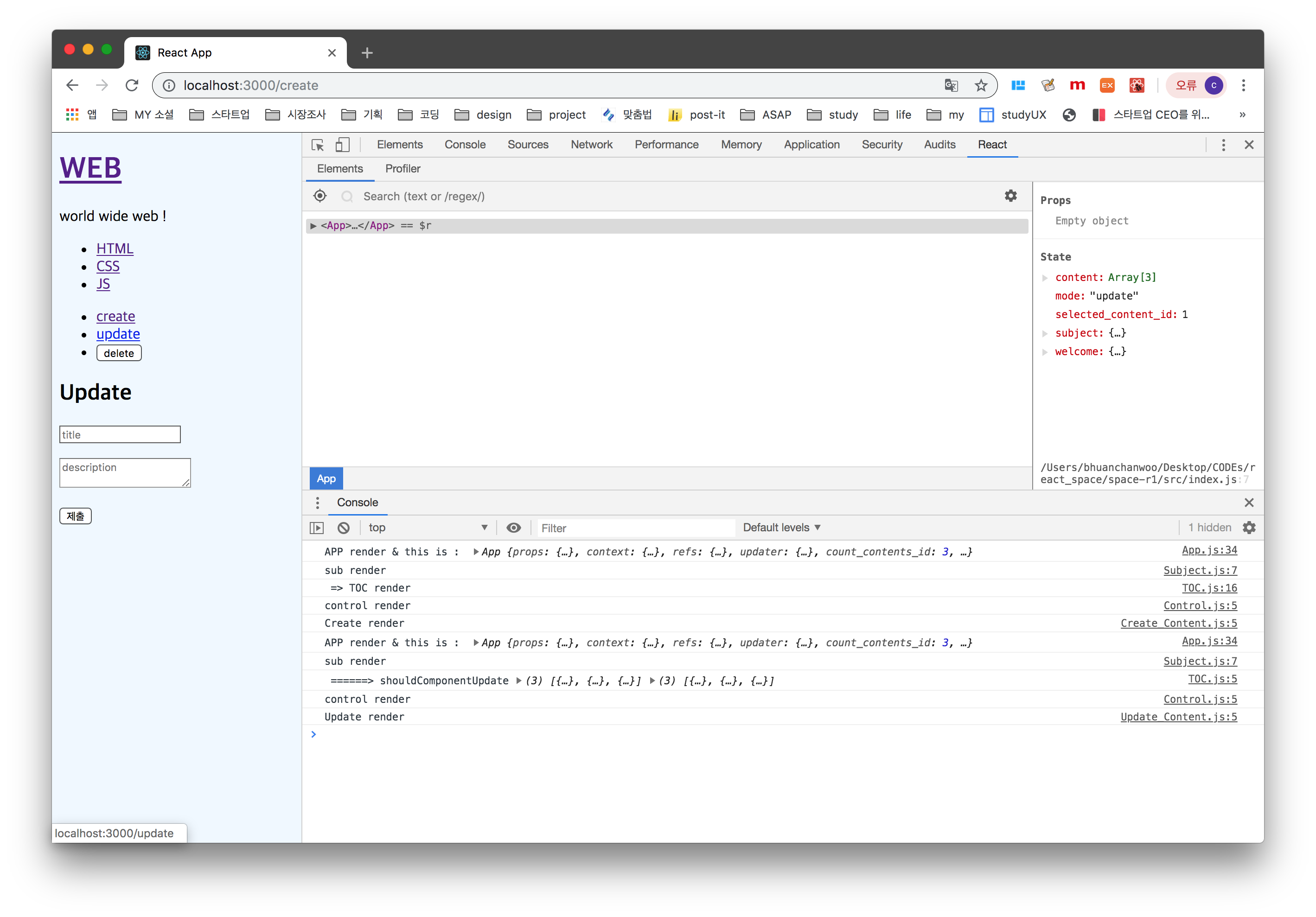Click the live expression eye icon
This screenshot has height=917, width=1316.
(x=514, y=528)
